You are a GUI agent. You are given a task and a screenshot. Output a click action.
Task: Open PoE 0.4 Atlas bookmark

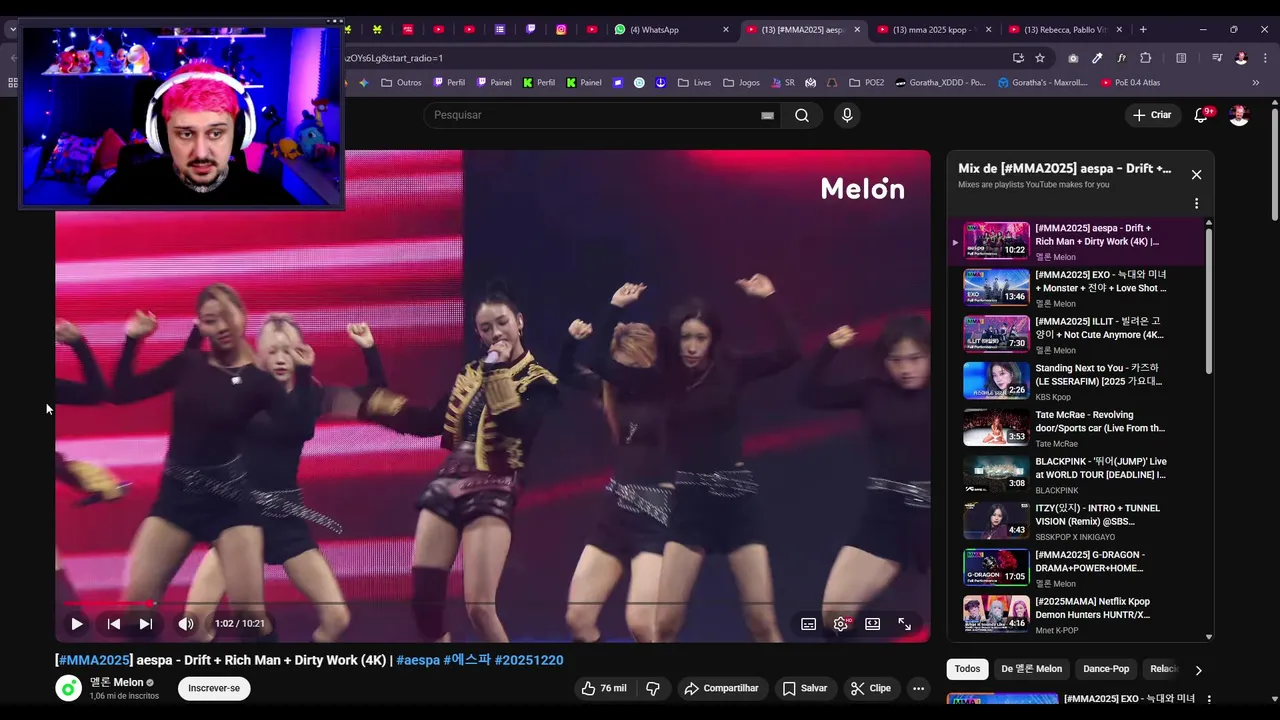1130,83
